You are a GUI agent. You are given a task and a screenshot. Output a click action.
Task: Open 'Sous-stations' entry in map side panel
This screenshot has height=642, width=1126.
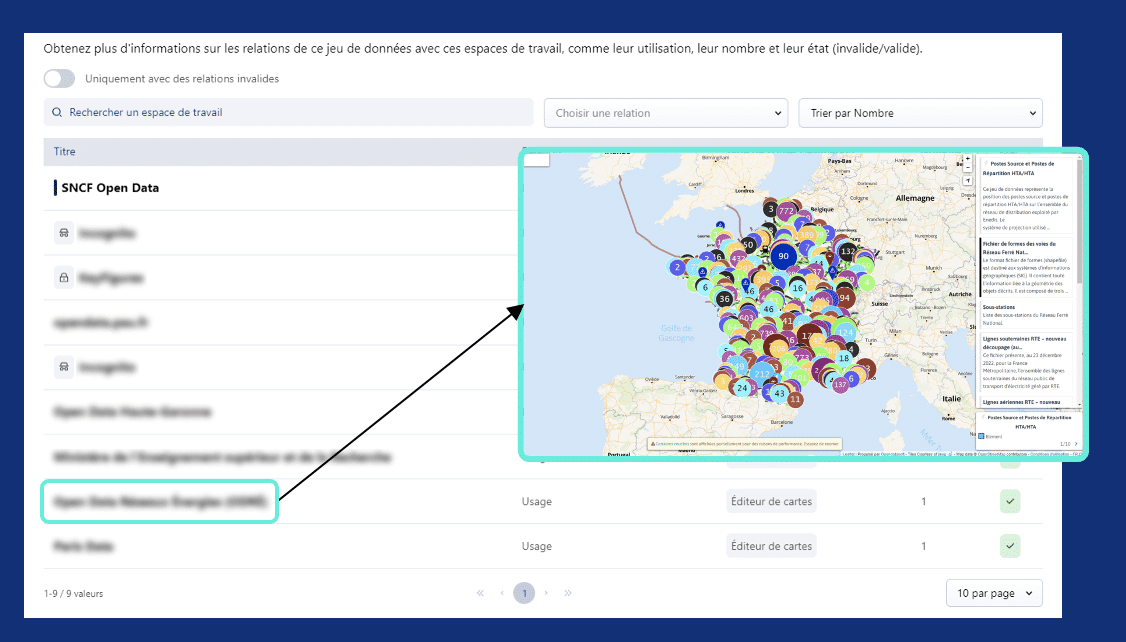click(1002, 308)
